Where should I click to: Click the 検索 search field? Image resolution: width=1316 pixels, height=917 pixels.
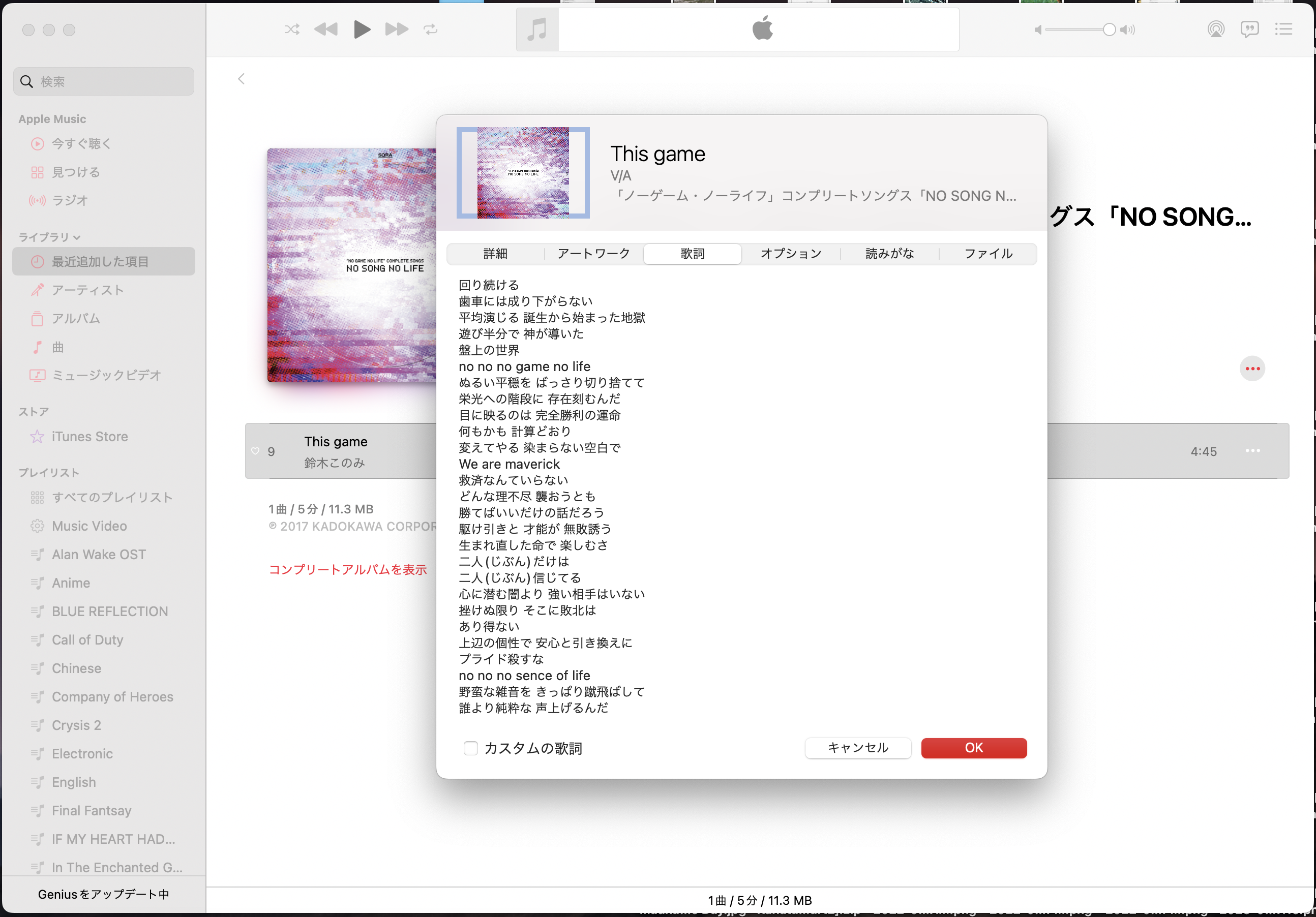pyautogui.click(x=104, y=81)
